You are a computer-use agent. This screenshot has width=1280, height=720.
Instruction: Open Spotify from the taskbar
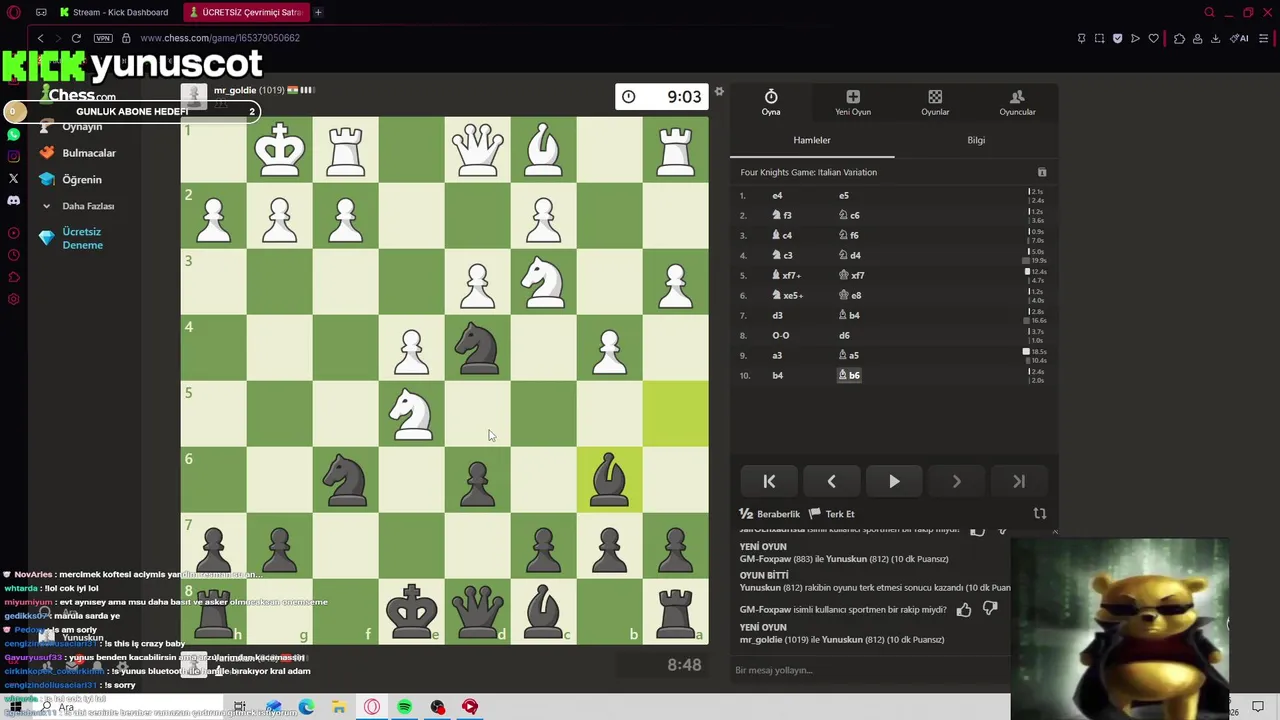pos(404,707)
